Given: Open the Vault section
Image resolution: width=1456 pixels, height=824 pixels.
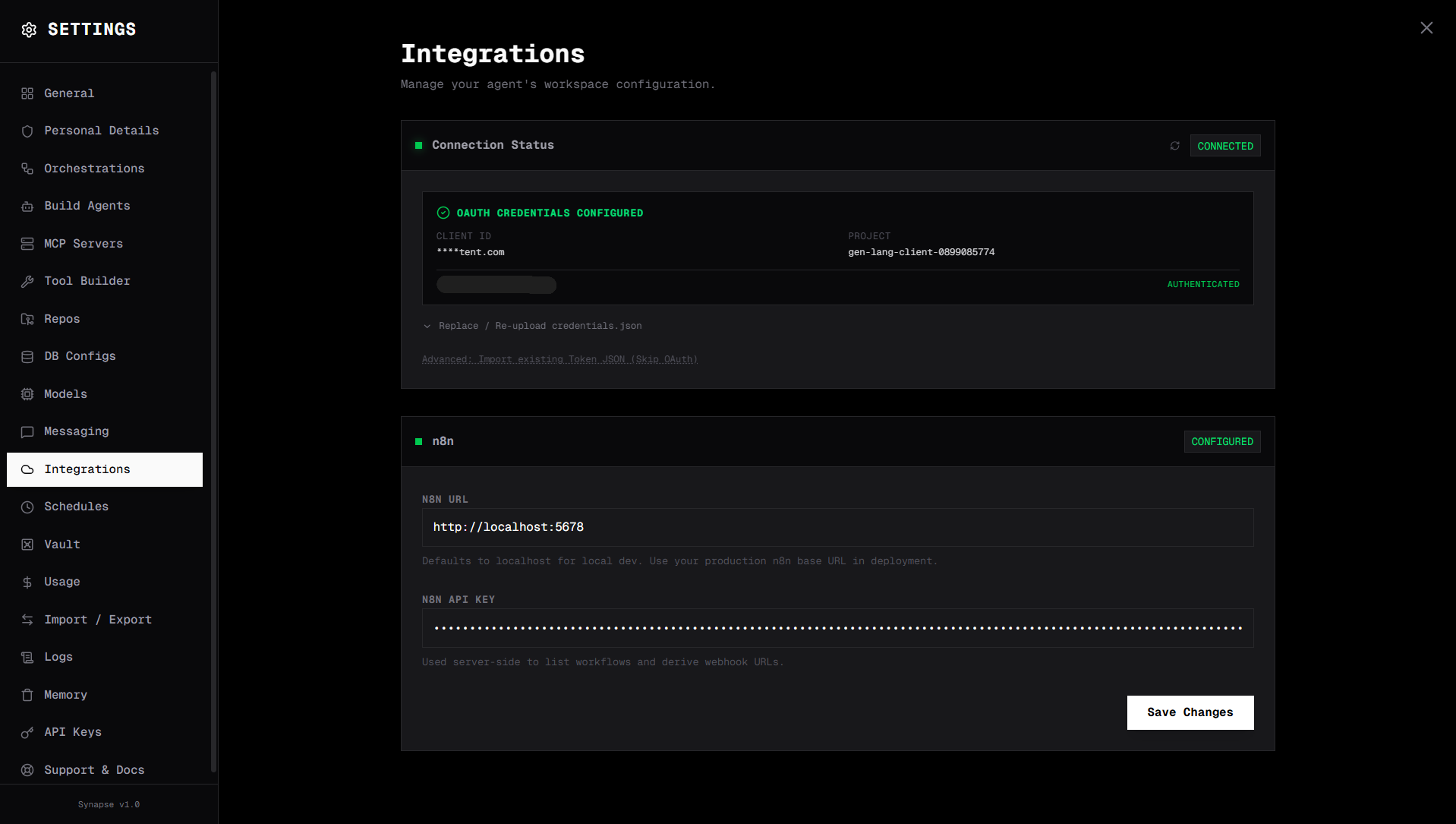Looking at the screenshot, I should (105, 545).
